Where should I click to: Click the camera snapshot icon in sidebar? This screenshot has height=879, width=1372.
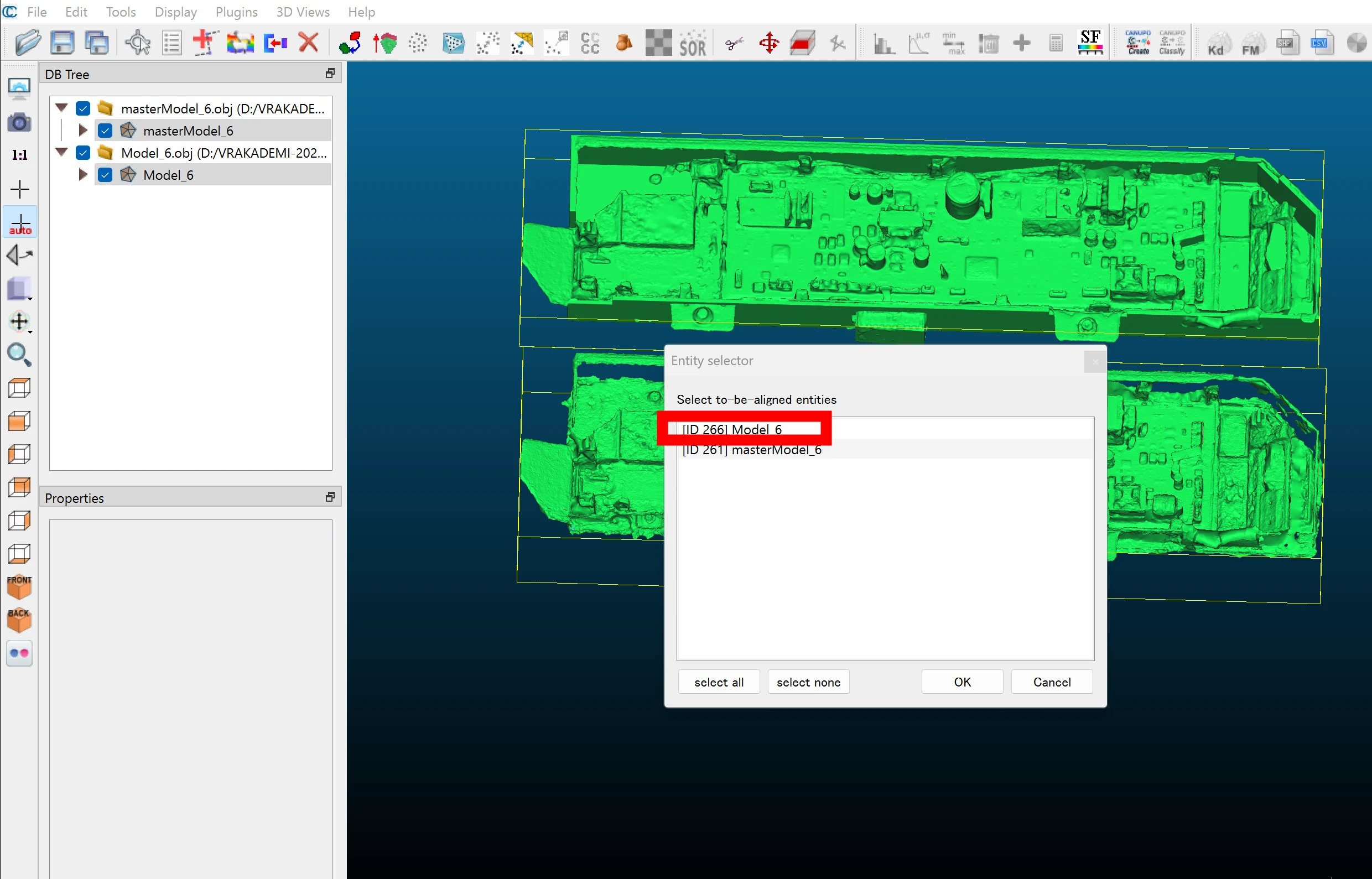pos(19,122)
